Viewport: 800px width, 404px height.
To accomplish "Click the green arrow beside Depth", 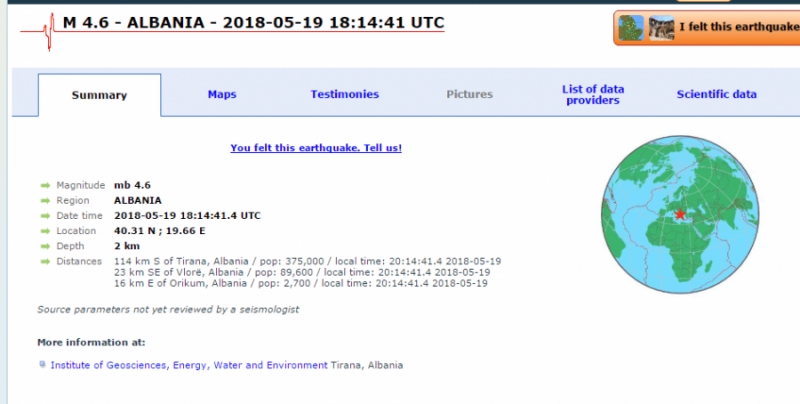I will tap(45, 246).
